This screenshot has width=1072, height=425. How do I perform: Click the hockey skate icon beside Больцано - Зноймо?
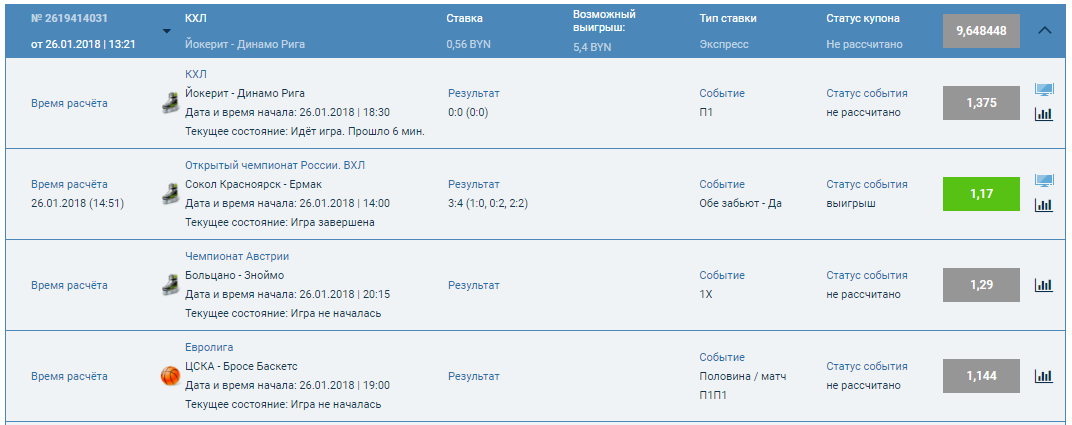170,285
